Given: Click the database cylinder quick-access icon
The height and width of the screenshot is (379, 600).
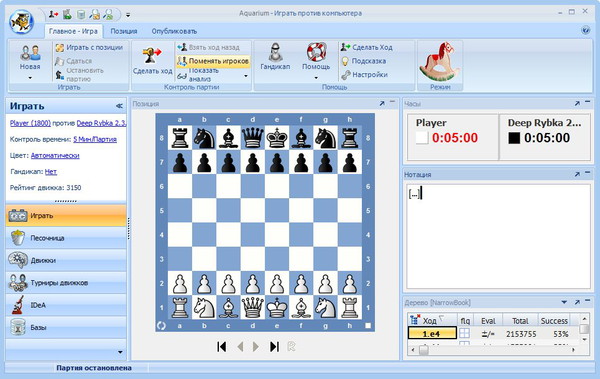Looking at the screenshot, I should tap(81, 15).
